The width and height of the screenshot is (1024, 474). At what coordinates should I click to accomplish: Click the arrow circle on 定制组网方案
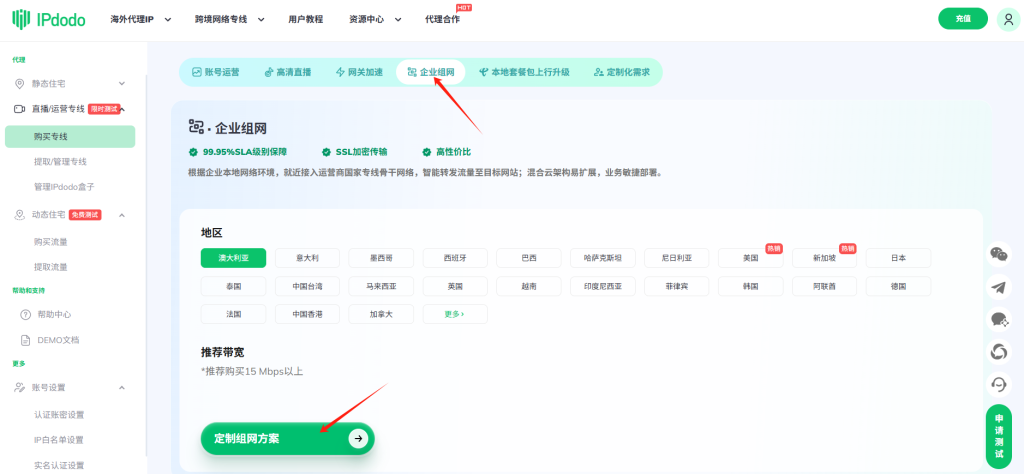coord(358,438)
